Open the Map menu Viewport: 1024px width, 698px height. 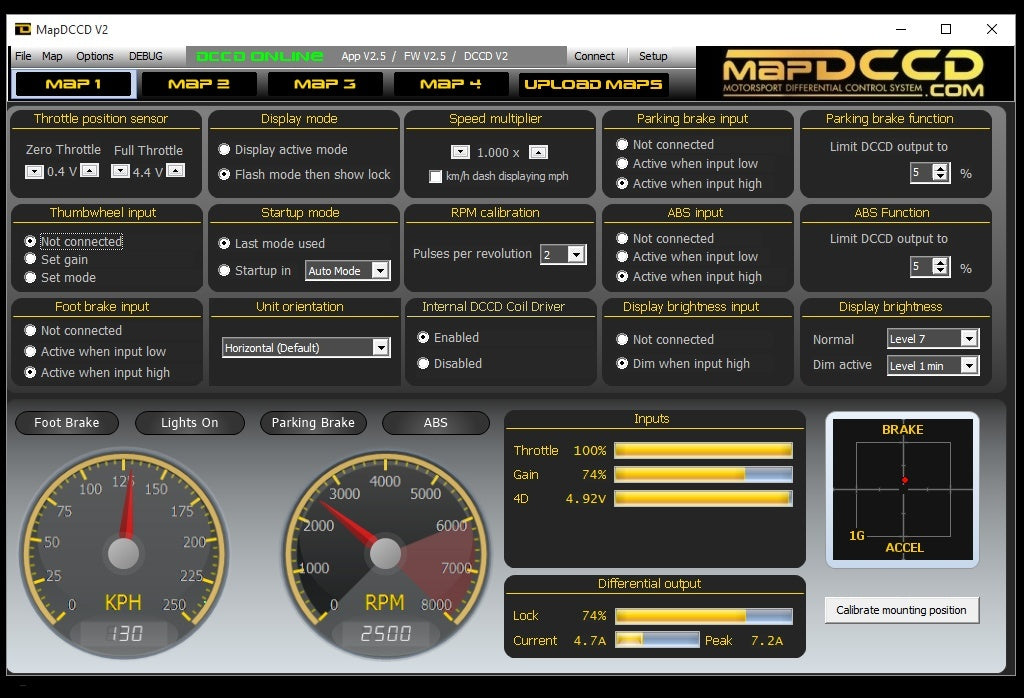pos(52,56)
